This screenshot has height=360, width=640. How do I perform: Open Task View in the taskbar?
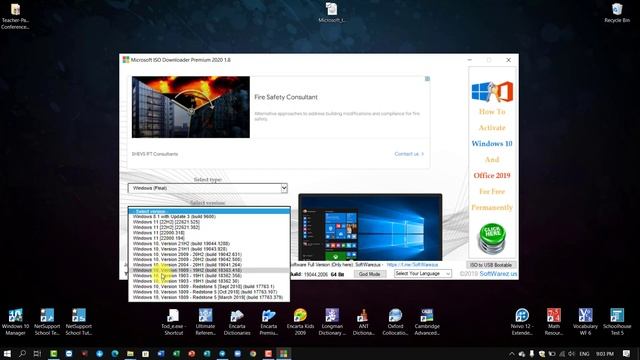(x=37, y=353)
